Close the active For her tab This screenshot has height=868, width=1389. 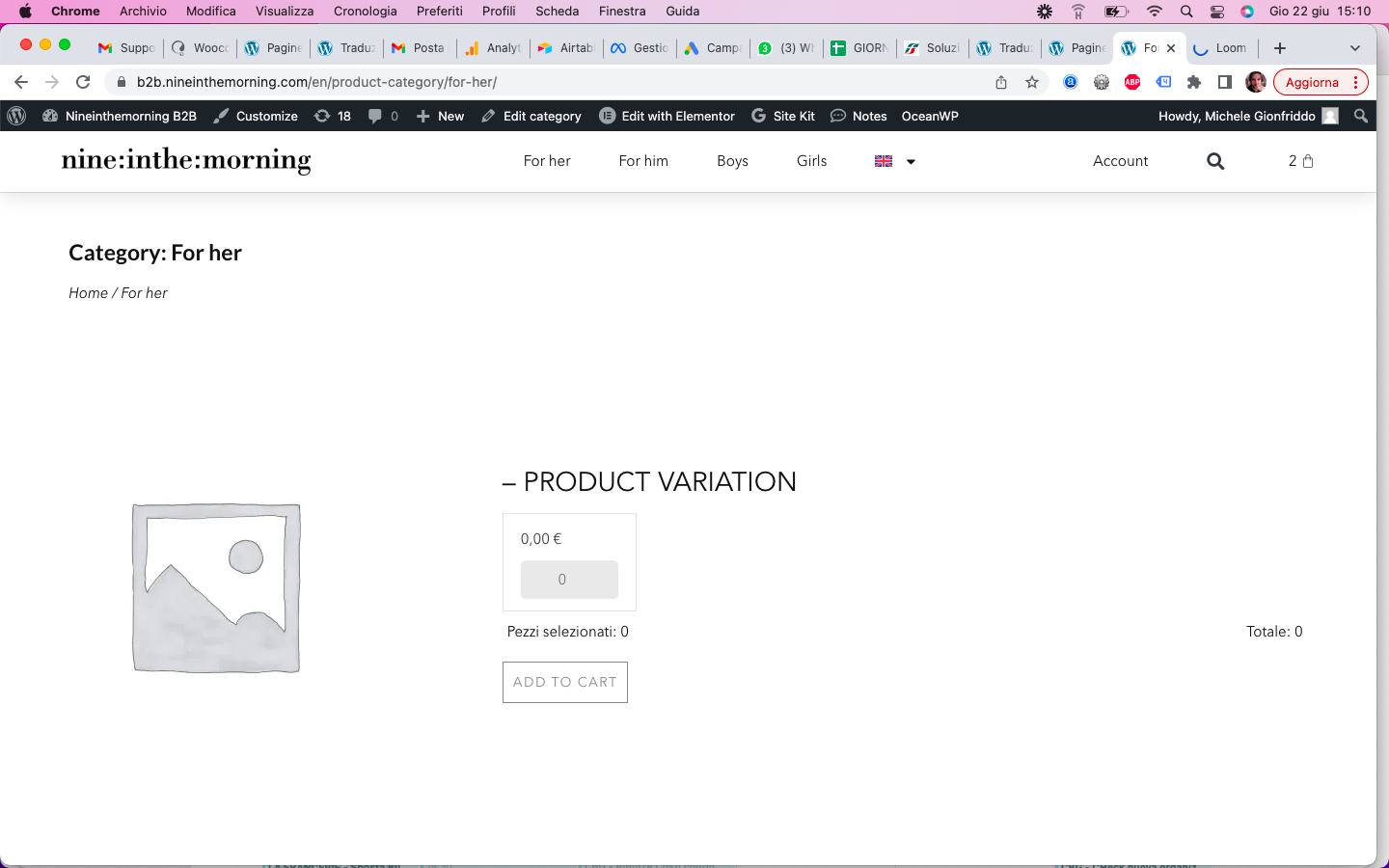click(x=1171, y=48)
